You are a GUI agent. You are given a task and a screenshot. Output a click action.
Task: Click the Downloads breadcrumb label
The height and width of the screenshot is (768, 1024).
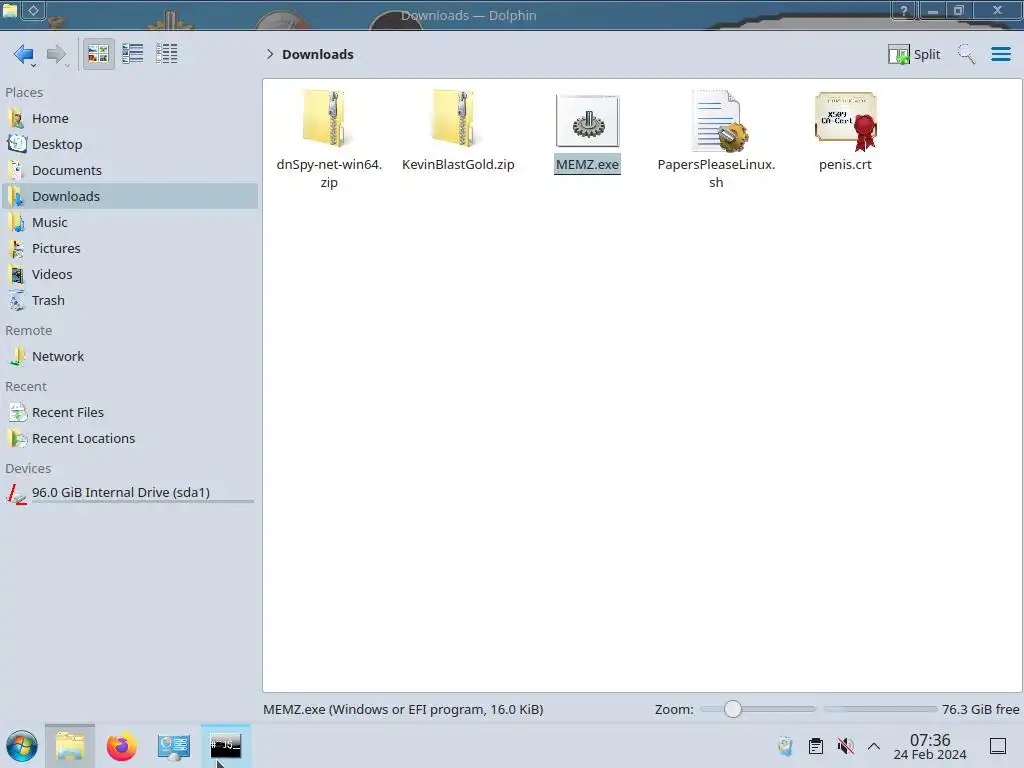[x=318, y=54]
